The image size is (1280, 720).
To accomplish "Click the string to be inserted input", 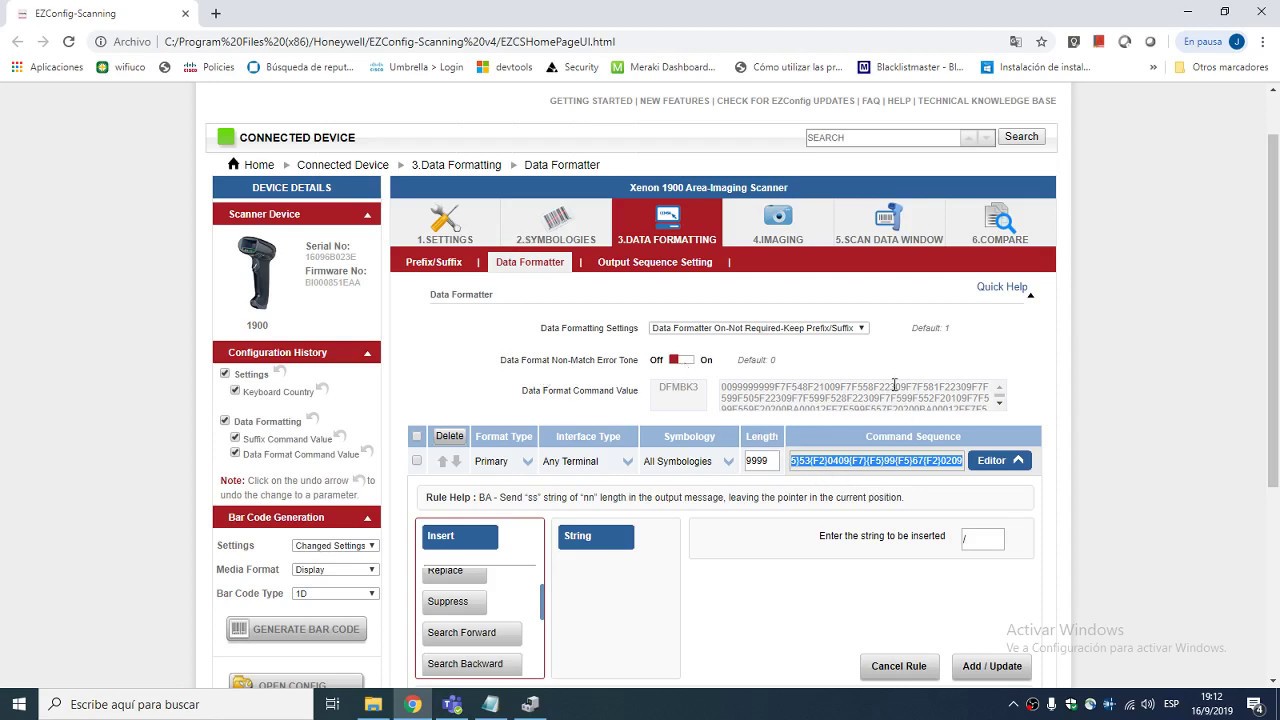I will (x=982, y=539).
